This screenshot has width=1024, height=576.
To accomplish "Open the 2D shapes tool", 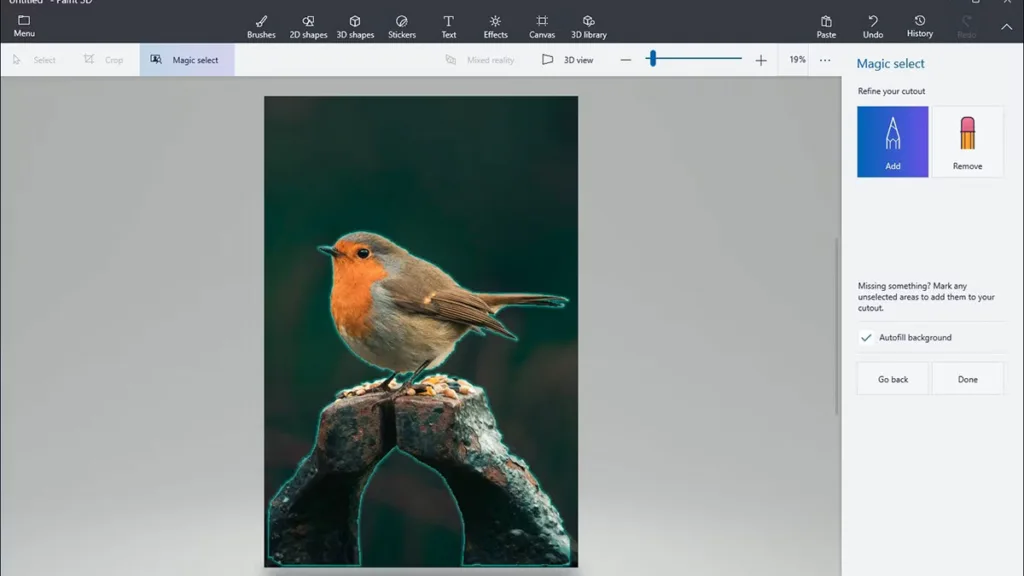I will click(308, 27).
